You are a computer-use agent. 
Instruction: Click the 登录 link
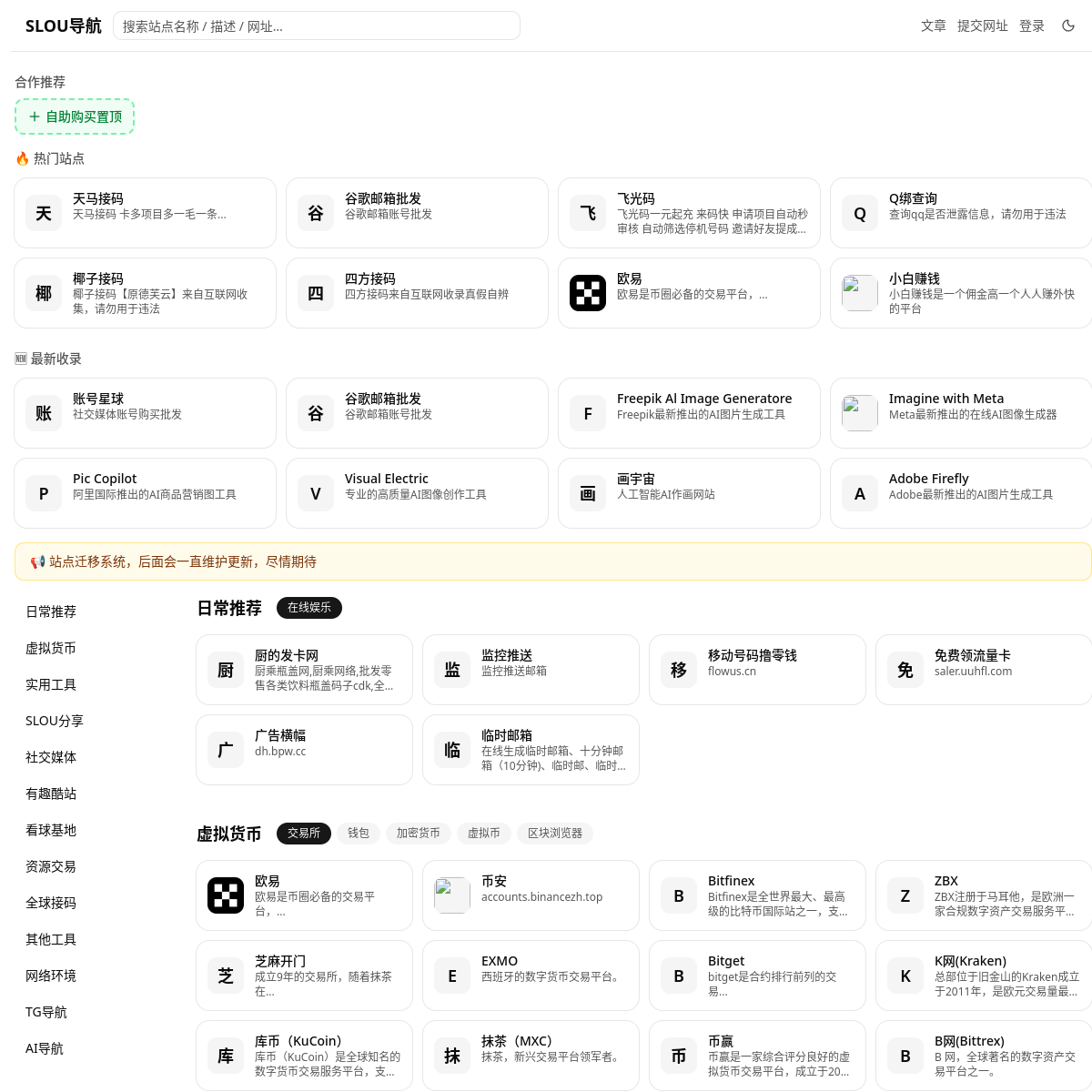point(1032,25)
